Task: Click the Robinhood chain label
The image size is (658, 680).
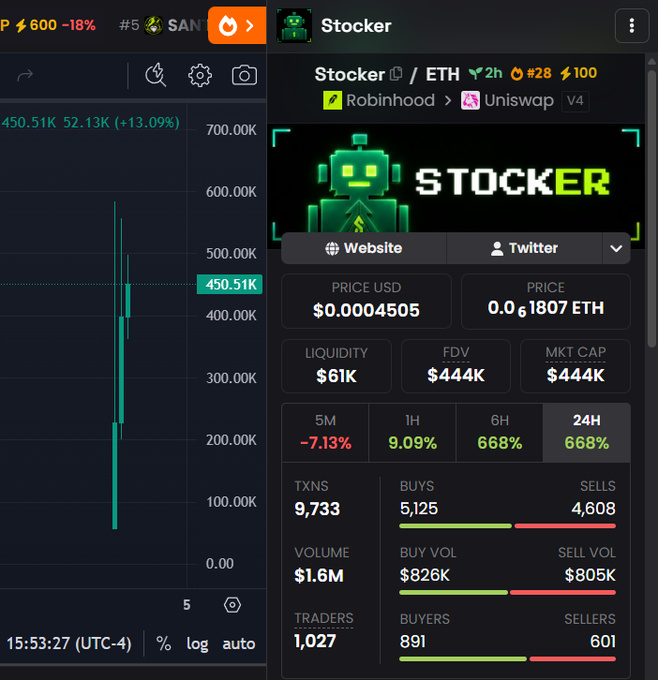Action: point(390,100)
